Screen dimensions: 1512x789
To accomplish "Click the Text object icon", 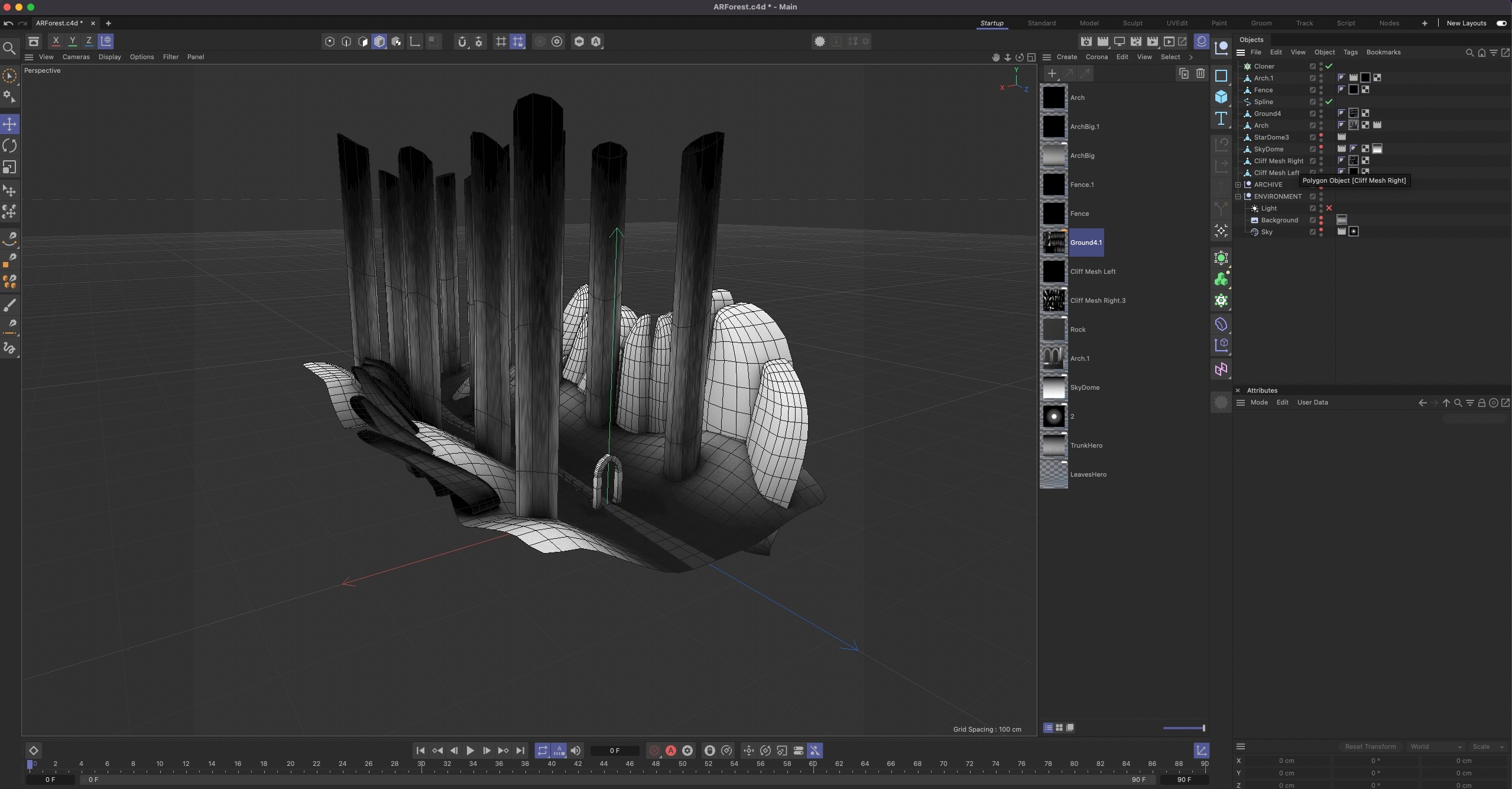I will tap(1221, 118).
